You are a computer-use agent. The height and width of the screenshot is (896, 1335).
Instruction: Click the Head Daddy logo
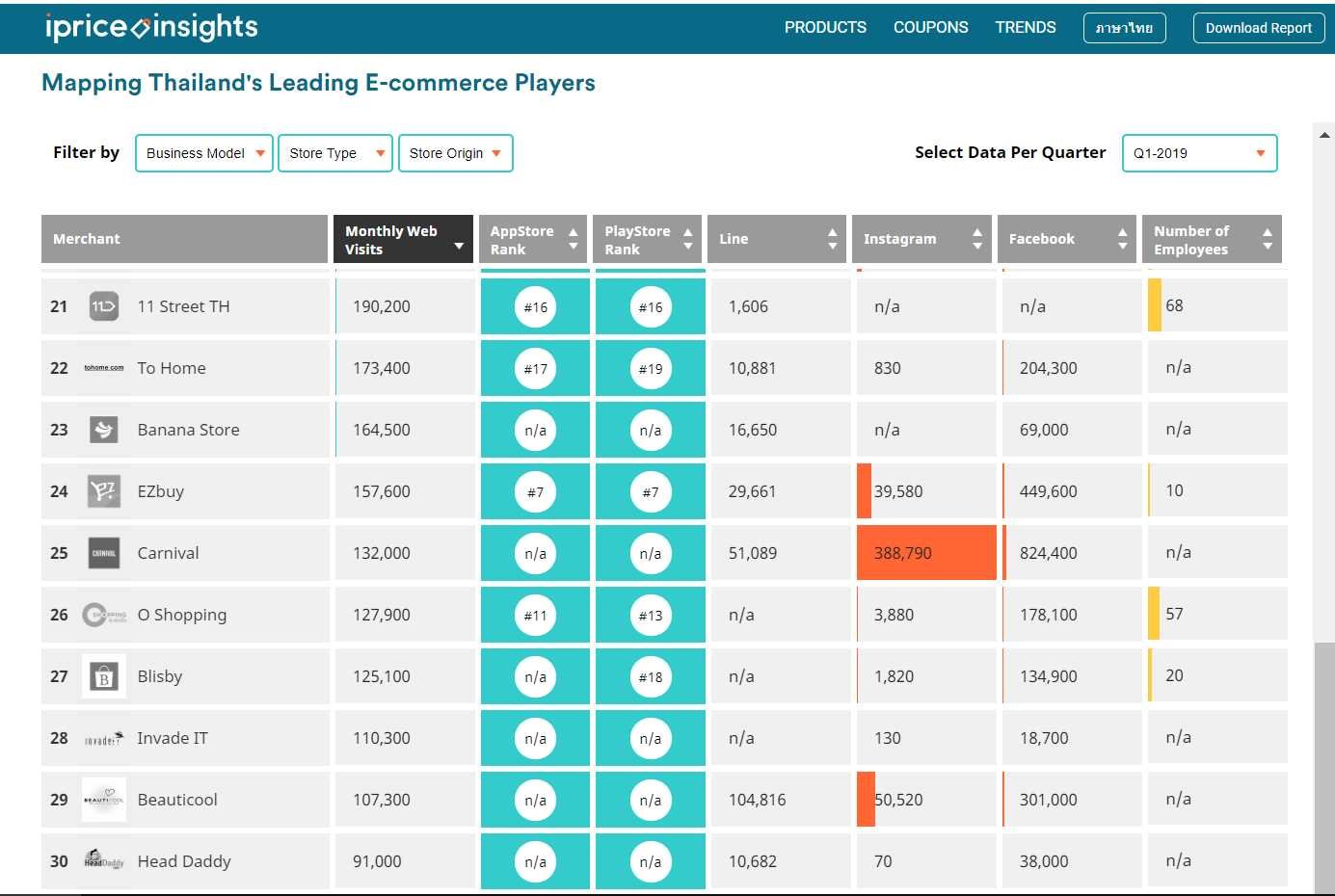pyautogui.click(x=104, y=859)
